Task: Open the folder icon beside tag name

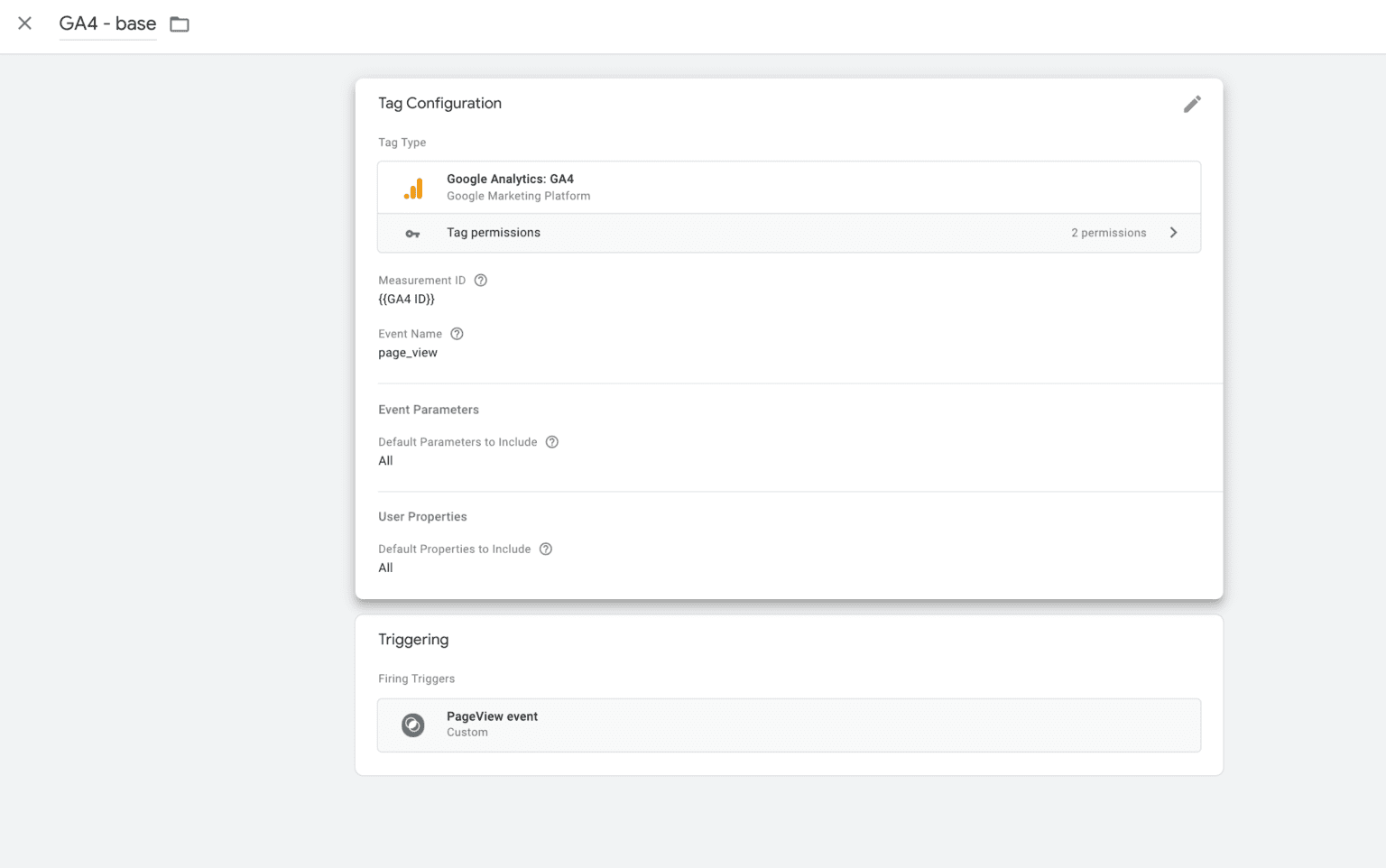Action: click(180, 24)
